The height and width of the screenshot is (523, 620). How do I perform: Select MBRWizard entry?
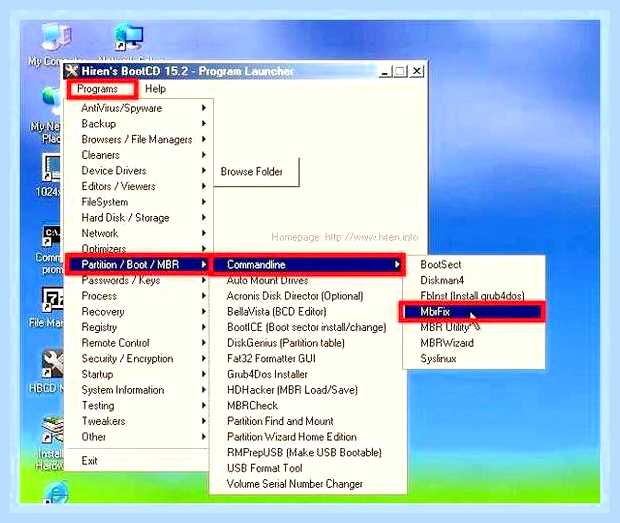pos(474,343)
